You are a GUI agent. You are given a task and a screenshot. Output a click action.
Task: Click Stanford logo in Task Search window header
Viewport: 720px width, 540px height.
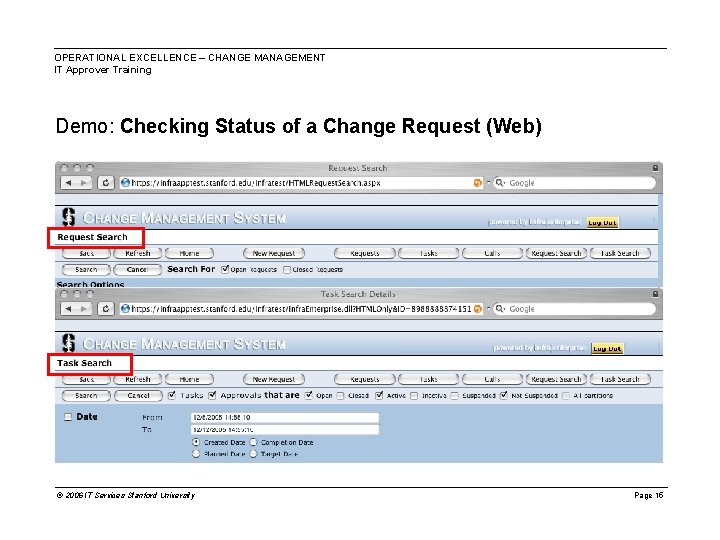tap(69, 343)
